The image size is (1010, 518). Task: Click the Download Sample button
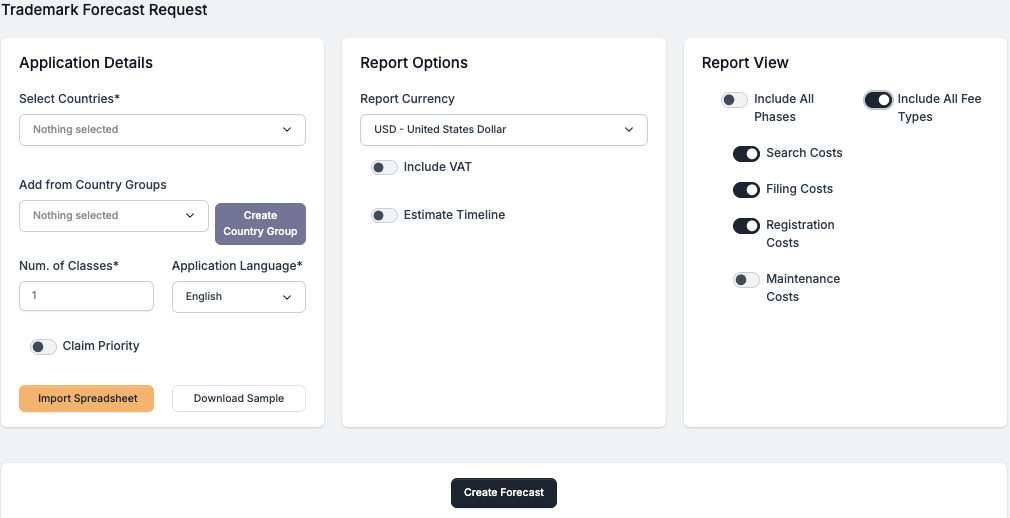point(239,399)
